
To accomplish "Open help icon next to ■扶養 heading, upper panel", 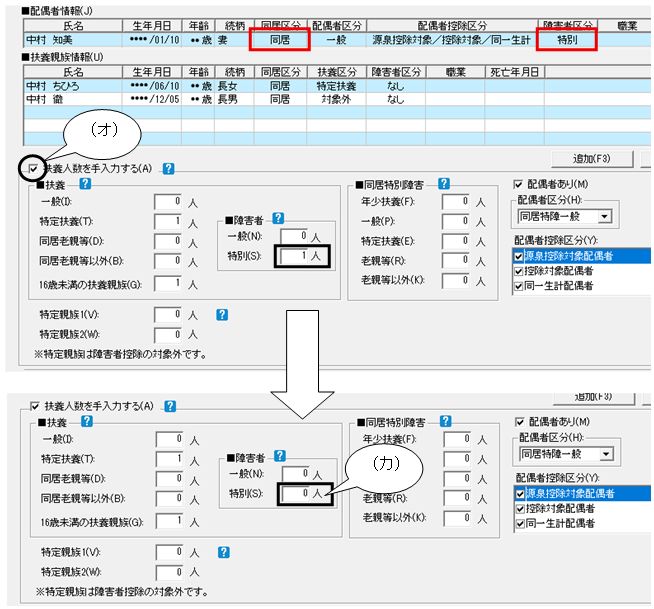I will pos(85,184).
